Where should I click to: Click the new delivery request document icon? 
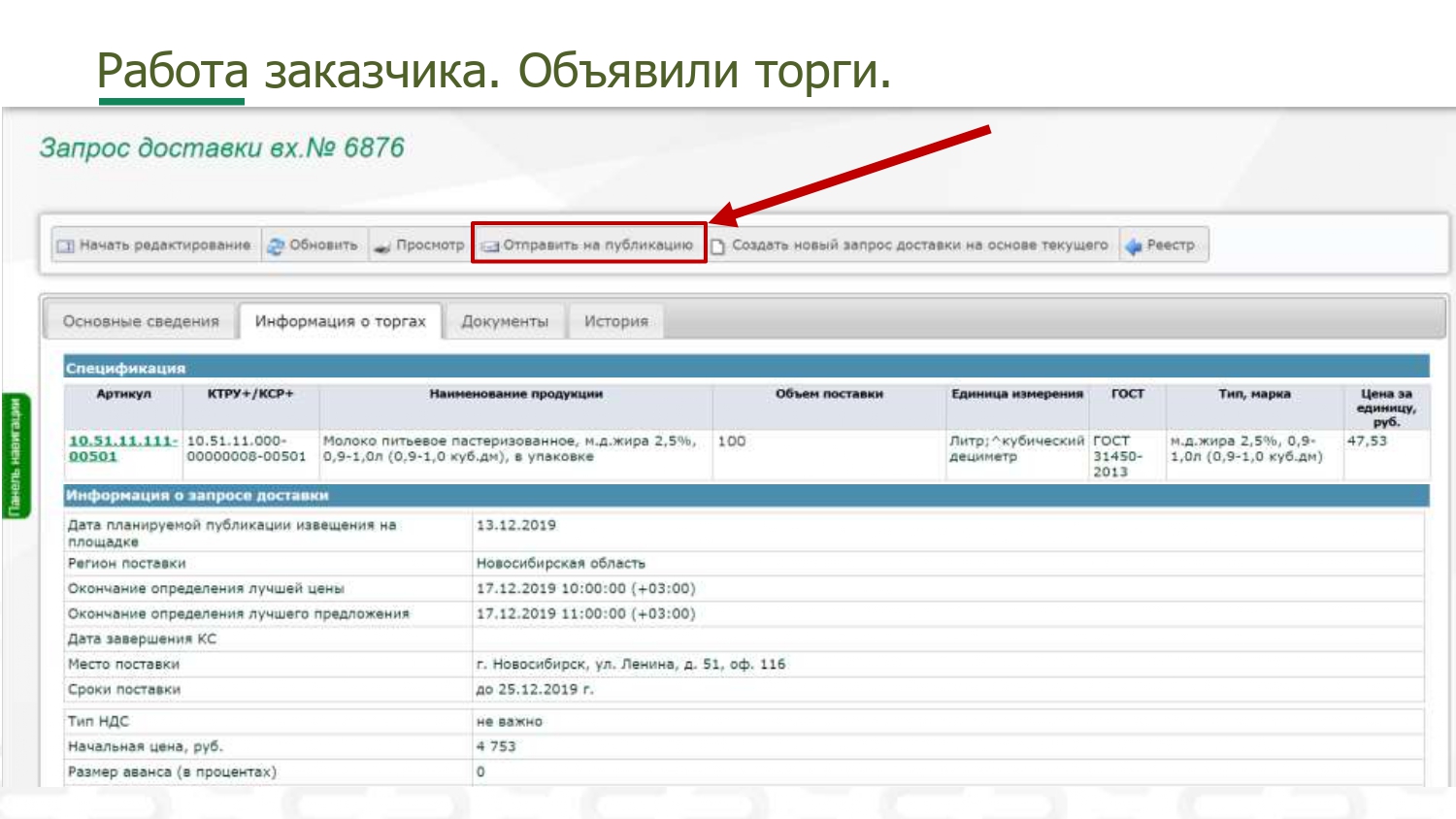tap(718, 246)
